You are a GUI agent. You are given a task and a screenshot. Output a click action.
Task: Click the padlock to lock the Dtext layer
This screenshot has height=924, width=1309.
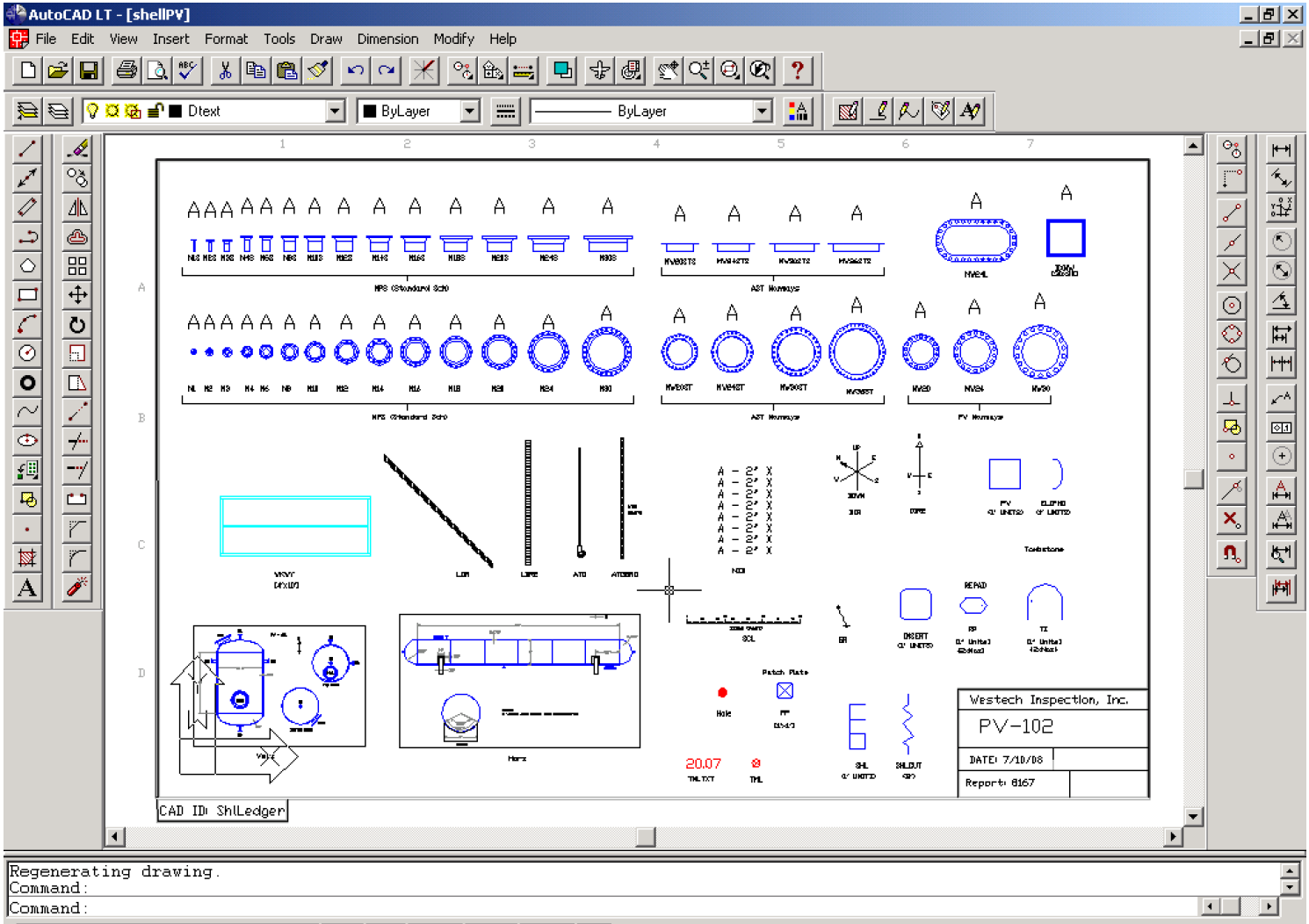pos(155,111)
